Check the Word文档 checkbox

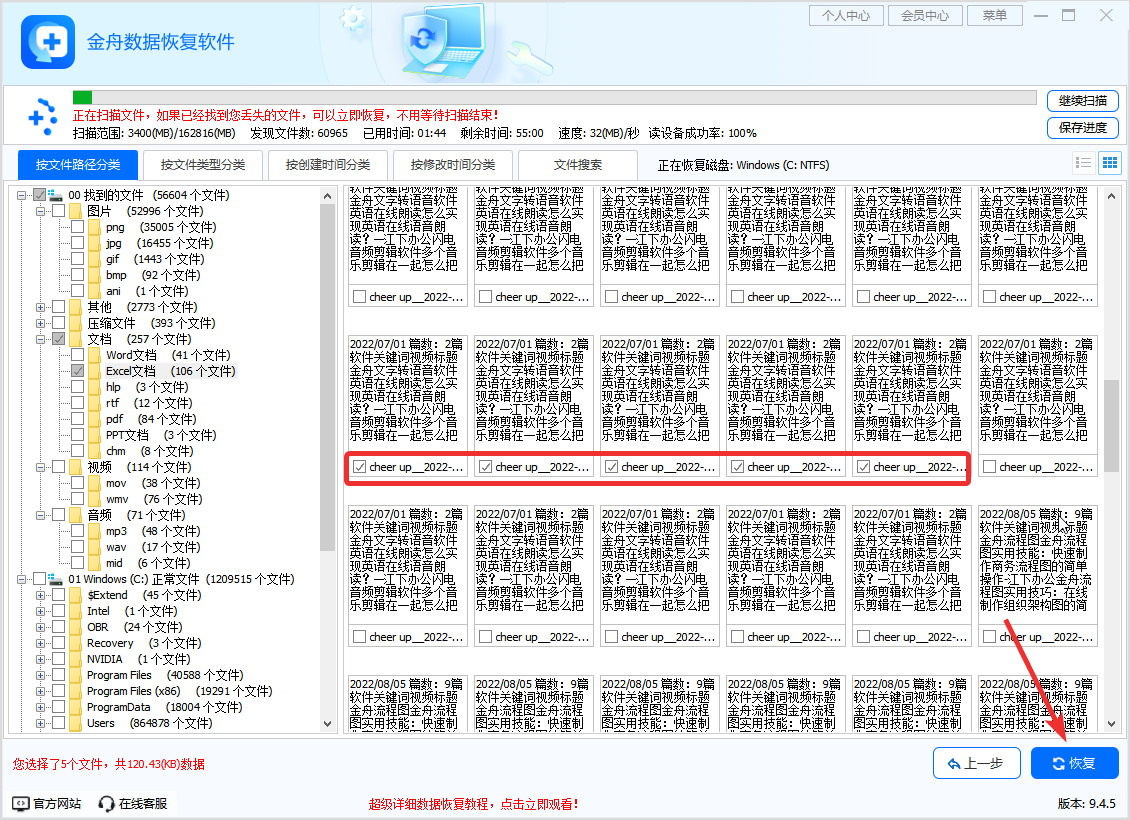[77, 355]
